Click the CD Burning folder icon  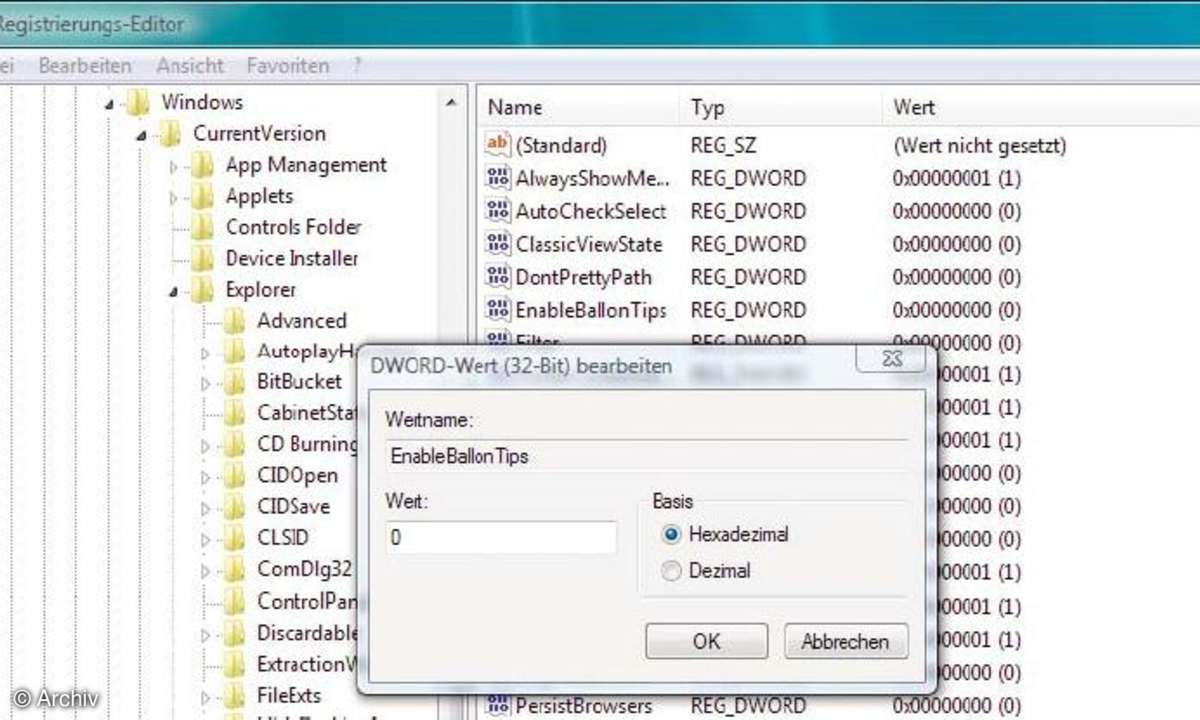(234, 444)
